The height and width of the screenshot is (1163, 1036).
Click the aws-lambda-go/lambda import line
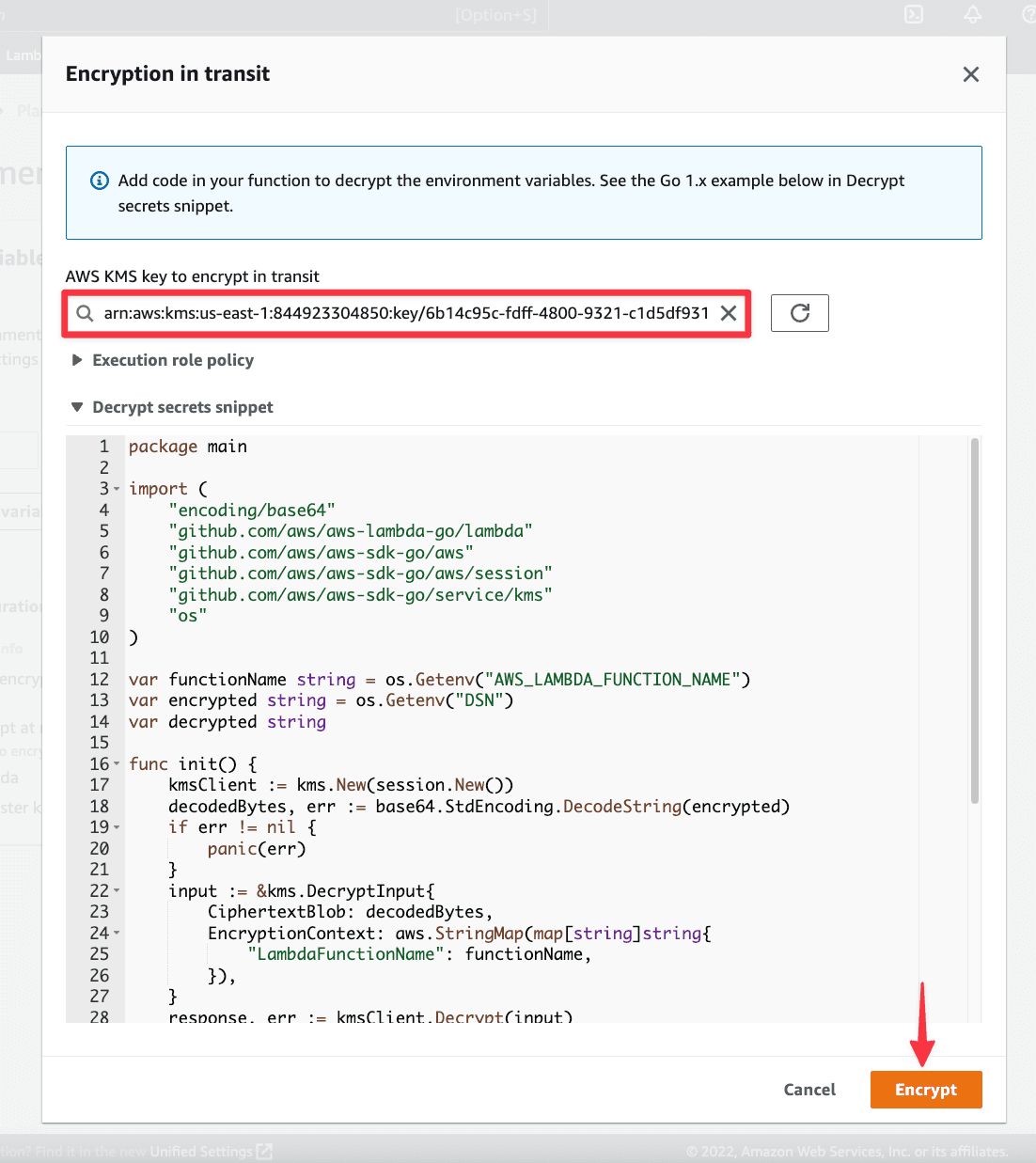pos(351,531)
